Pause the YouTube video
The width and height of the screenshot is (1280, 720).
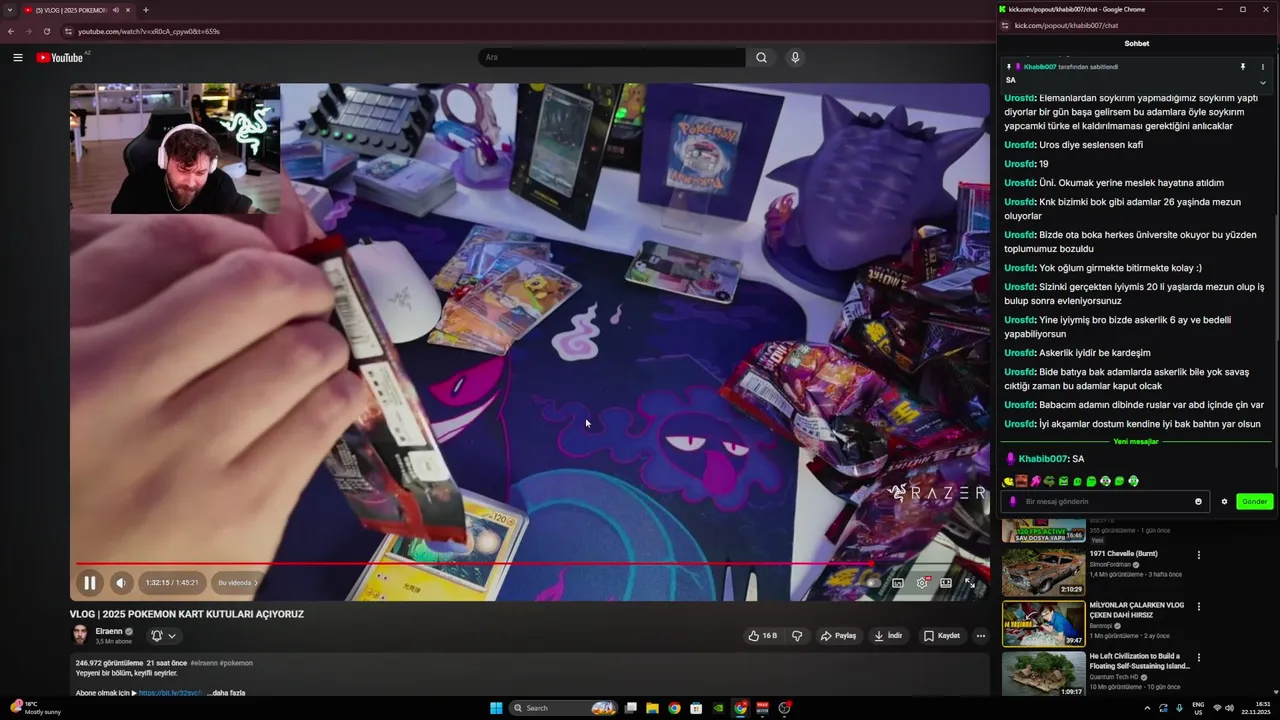[89, 582]
